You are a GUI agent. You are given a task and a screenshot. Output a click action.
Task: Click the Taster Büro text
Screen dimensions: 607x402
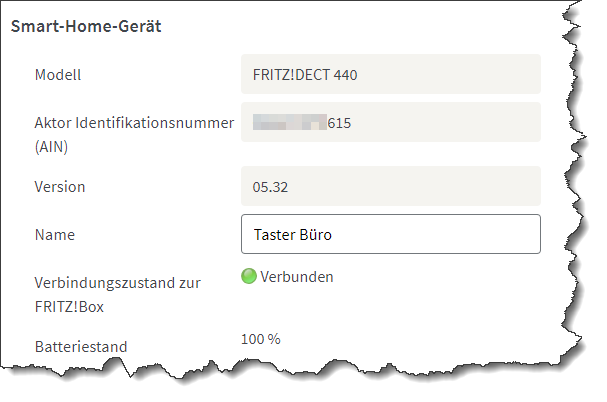[293, 235]
